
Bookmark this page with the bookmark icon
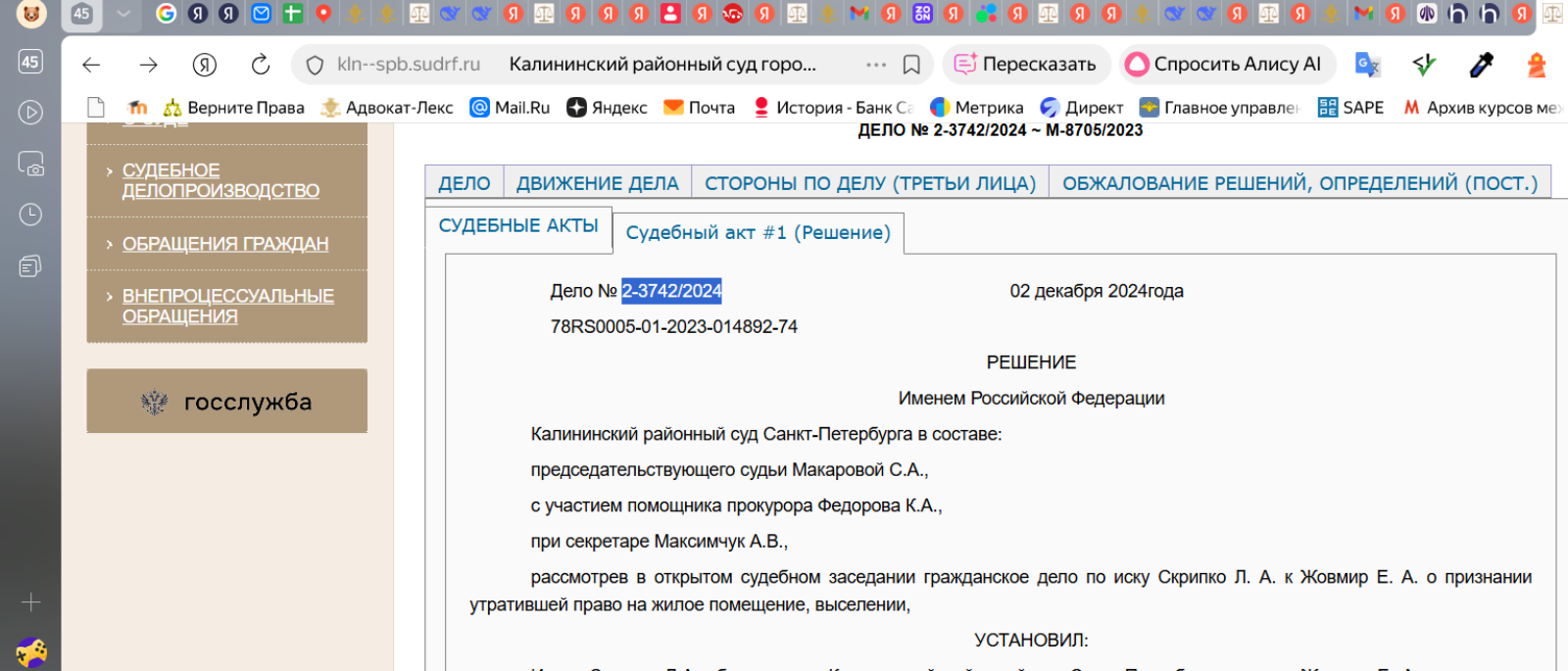click(x=911, y=65)
